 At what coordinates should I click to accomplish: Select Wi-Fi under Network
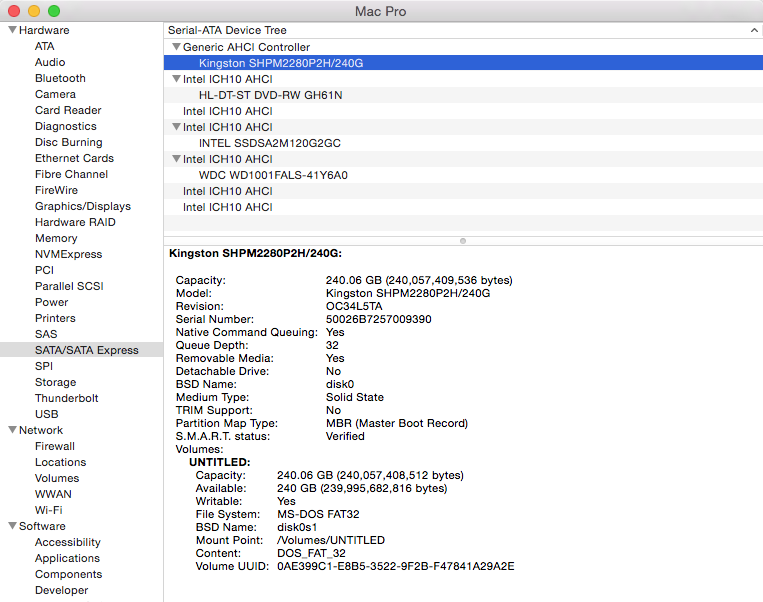coord(48,510)
